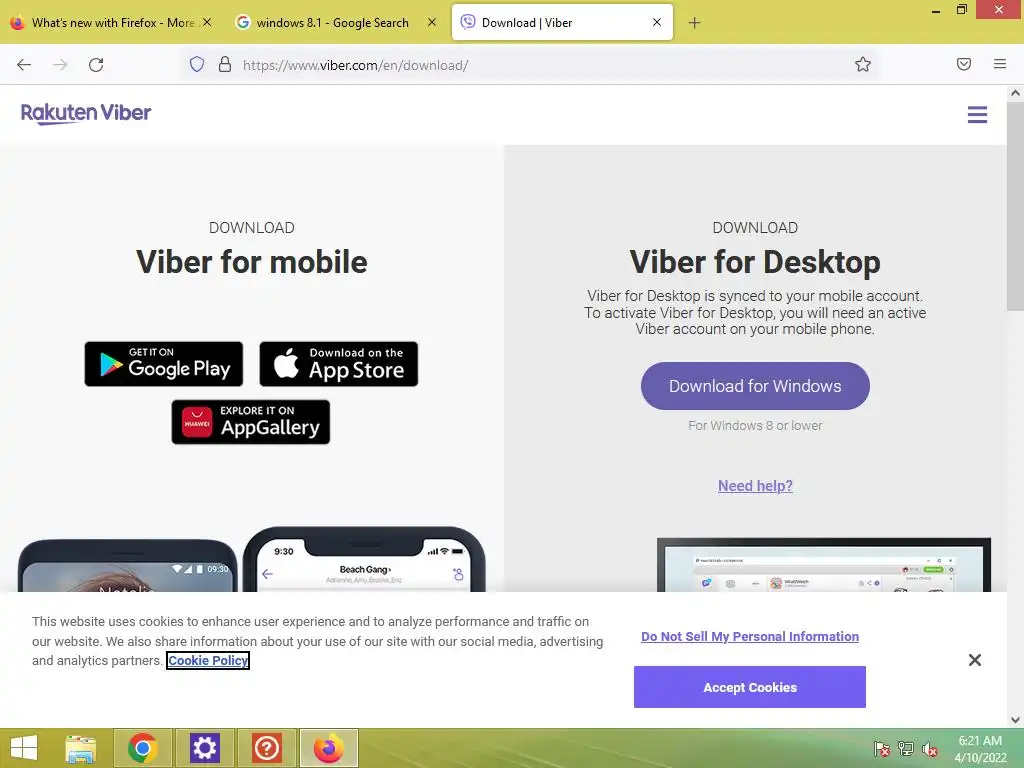Image resolution: width=1024 pixels, height=768 pixels.
Task: Open File Explorer from taskbar
Action: coord(80,748)
